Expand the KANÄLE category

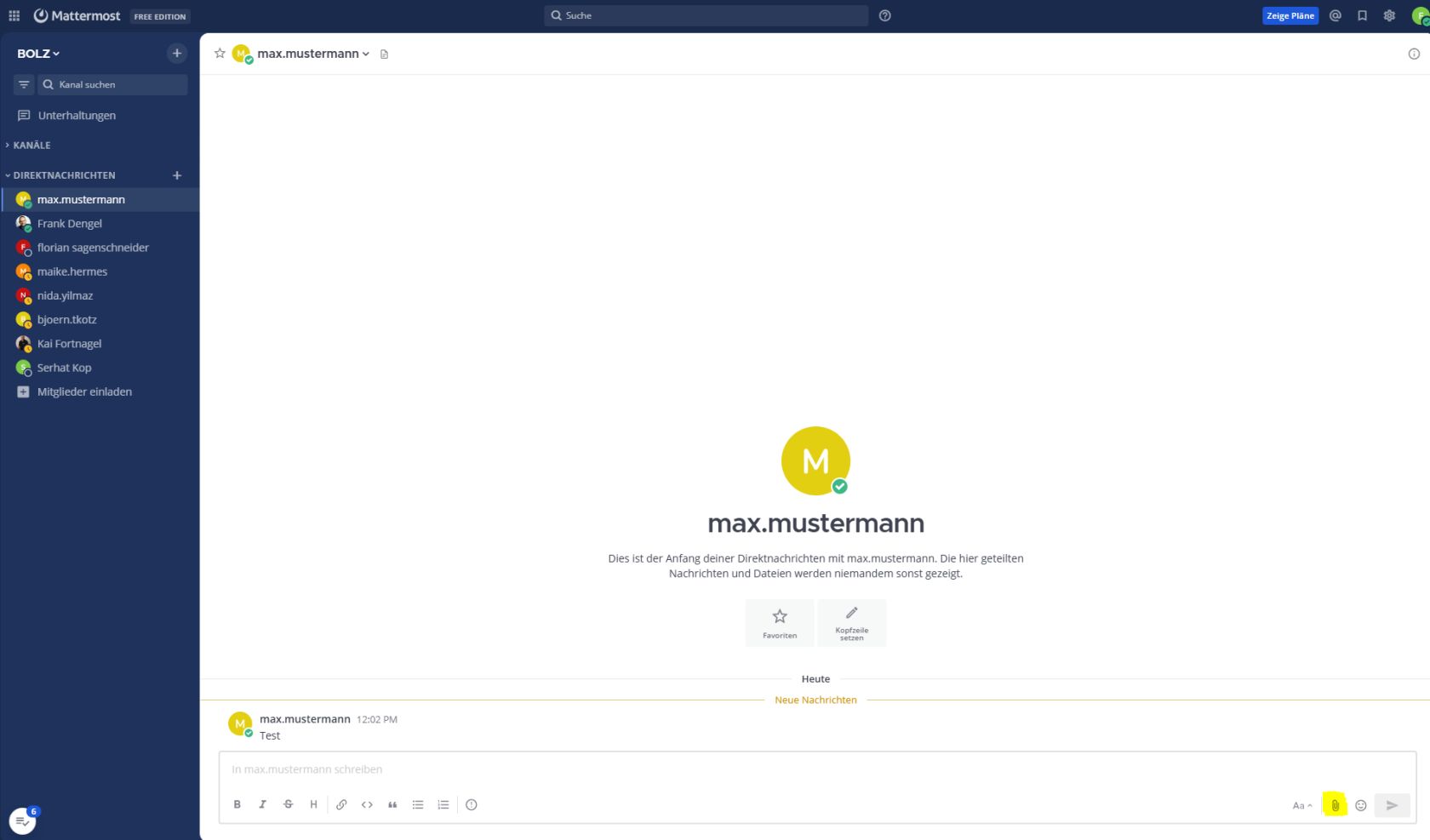[31, 146]
